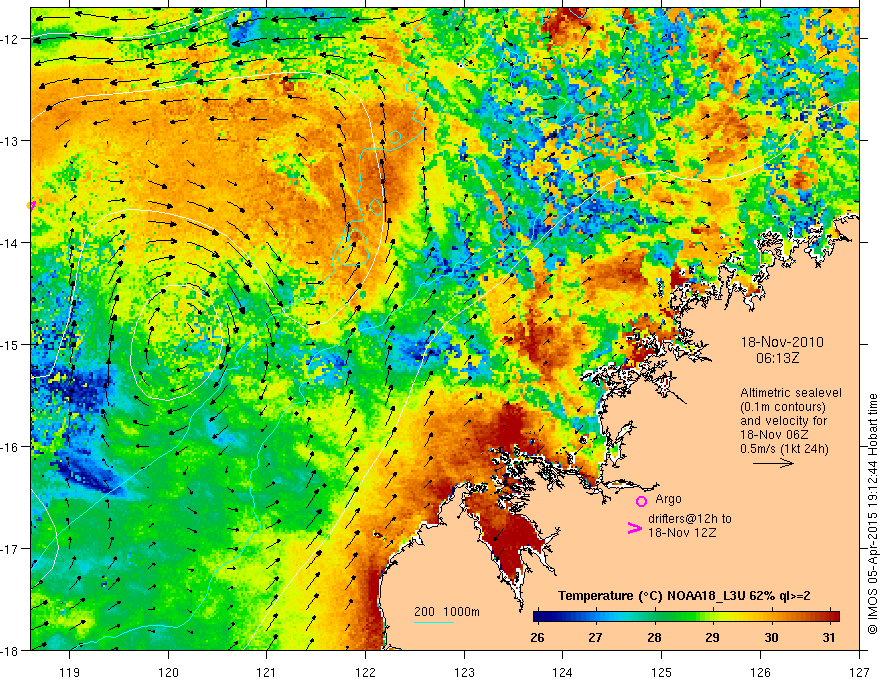Click longitude axis label 127
The image size is (880, 680).
tap(859, 672)
